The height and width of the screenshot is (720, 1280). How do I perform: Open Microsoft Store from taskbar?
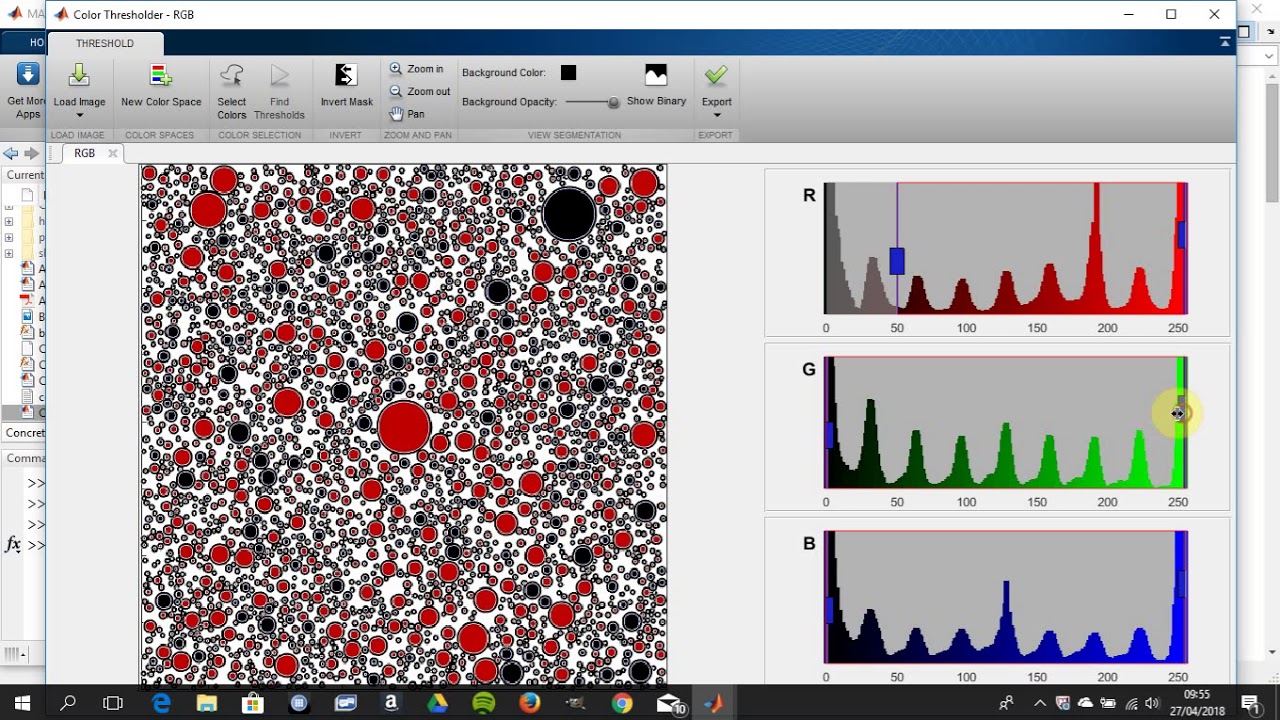[253, 703]
